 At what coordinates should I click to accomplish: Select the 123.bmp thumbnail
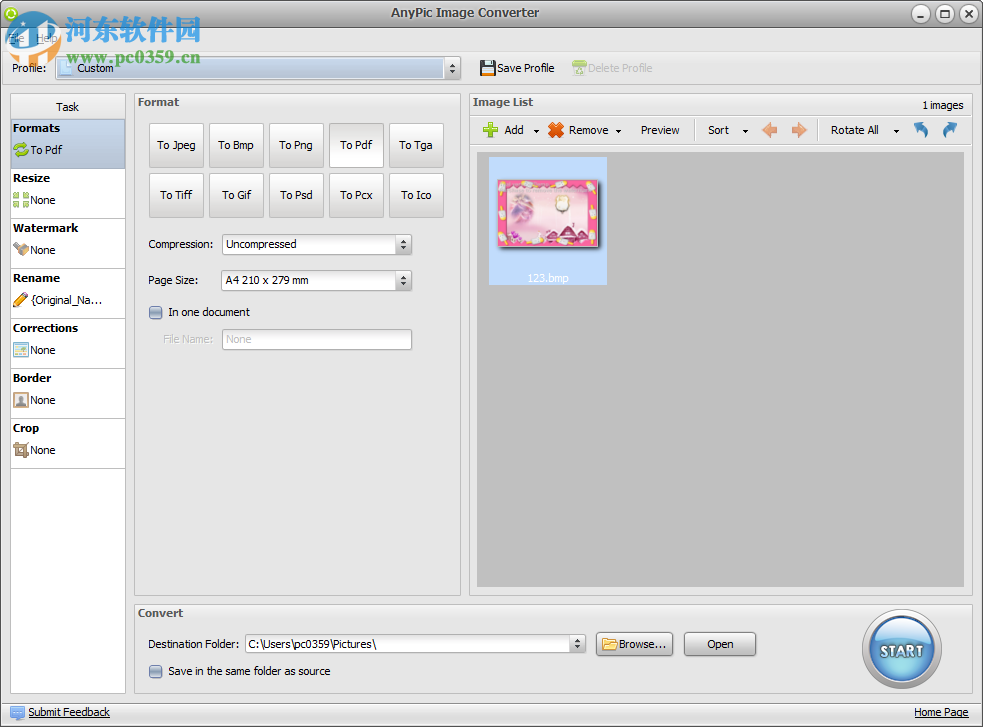[x=547, y=212]
